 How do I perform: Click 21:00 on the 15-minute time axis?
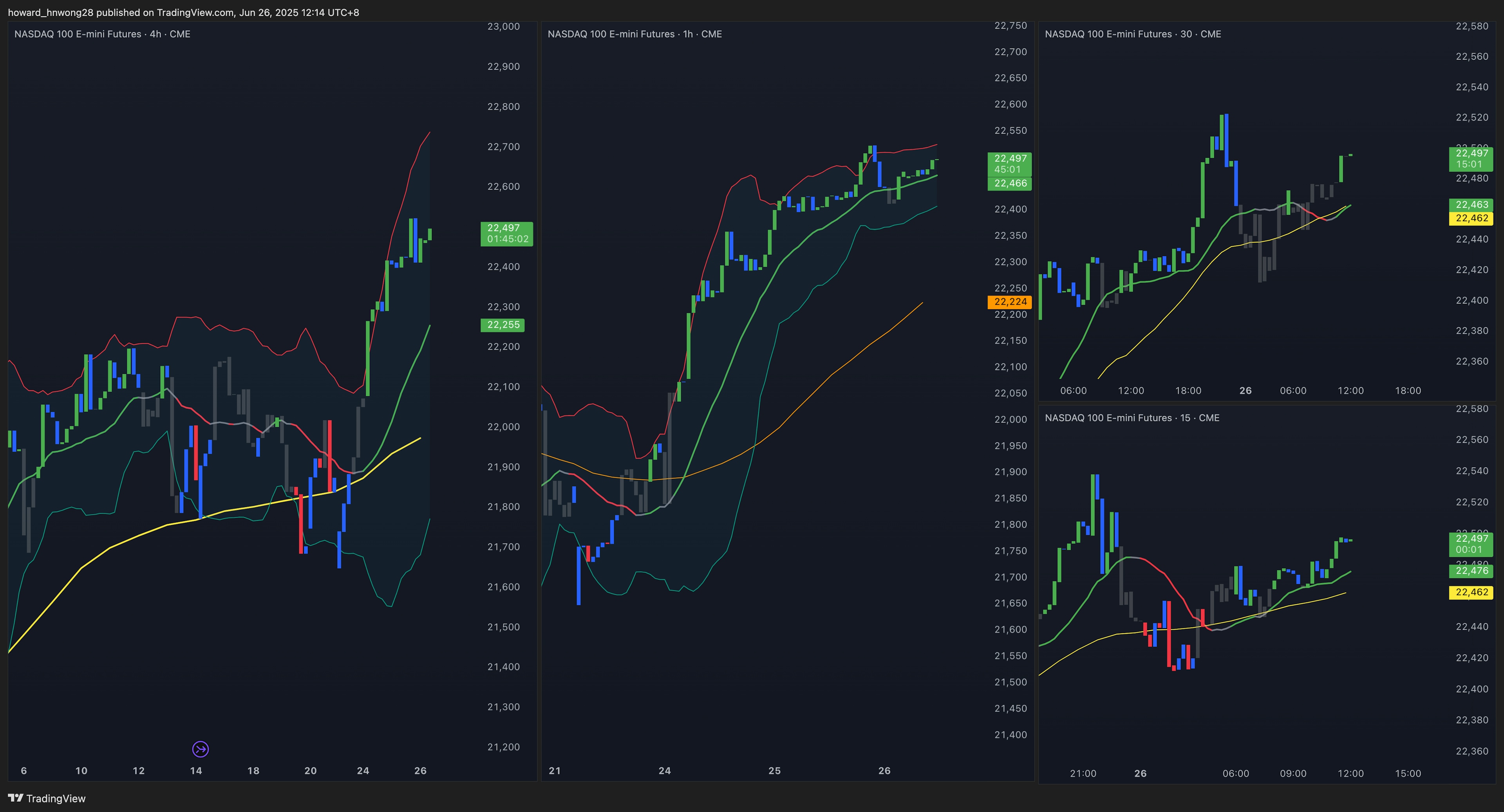(x=1083, y=774)
